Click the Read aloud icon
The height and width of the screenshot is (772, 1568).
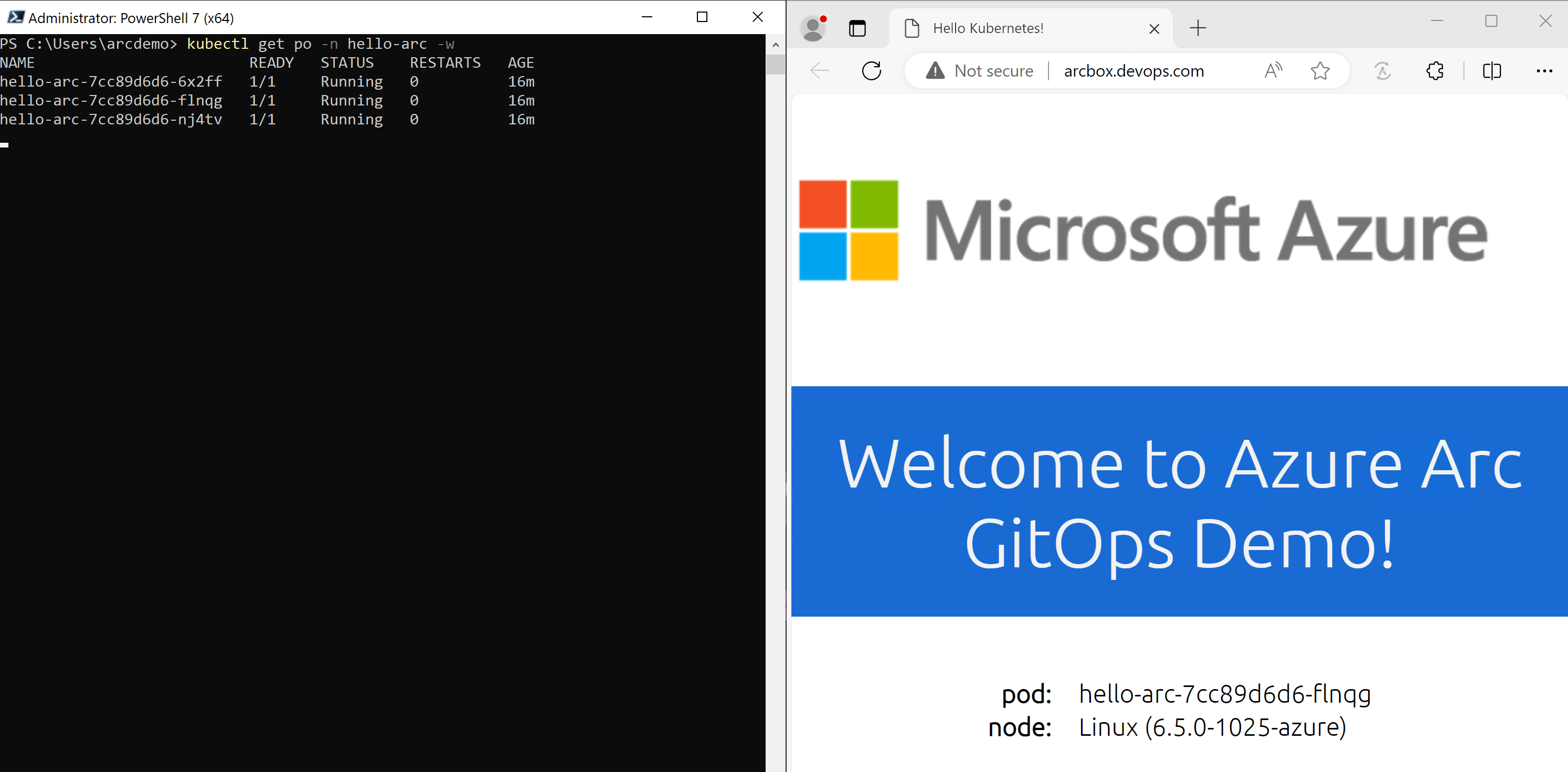[x=1273, y=71]
